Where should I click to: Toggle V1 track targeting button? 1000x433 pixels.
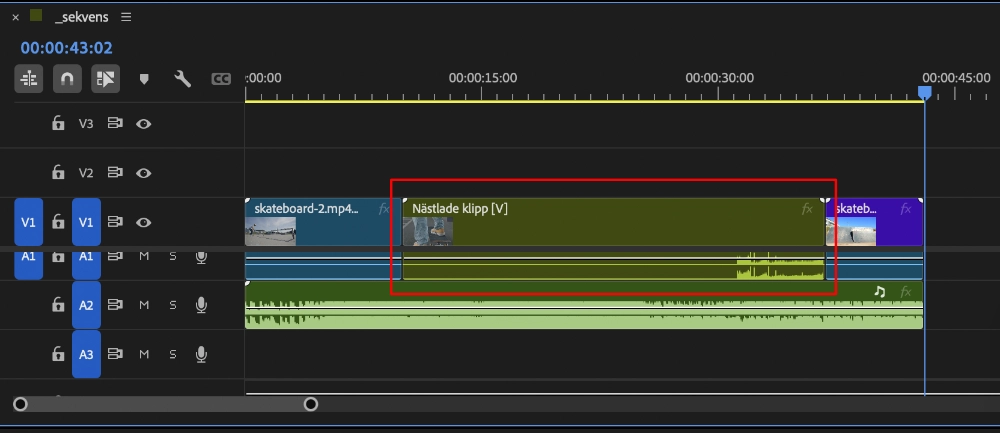pos(86,222)
